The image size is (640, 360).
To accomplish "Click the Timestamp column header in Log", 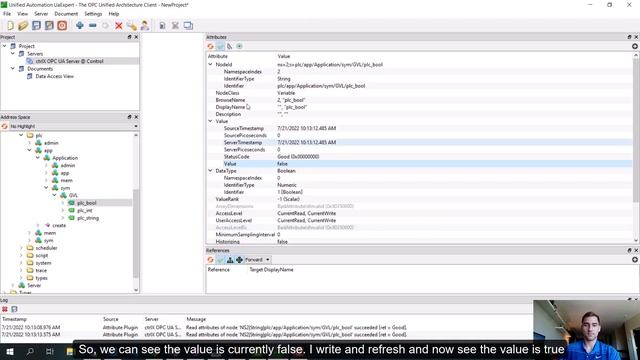I will point(14,319).
